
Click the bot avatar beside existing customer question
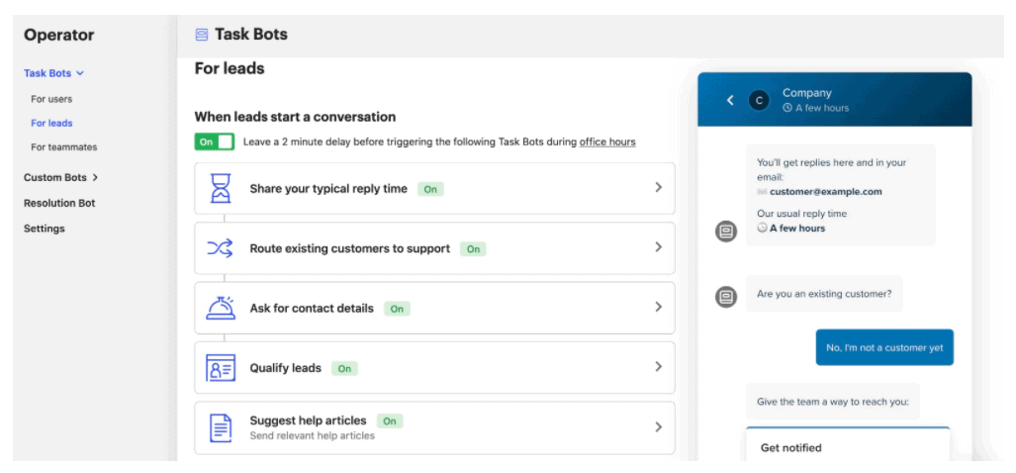pyautogui.click(x=726, y=296)
